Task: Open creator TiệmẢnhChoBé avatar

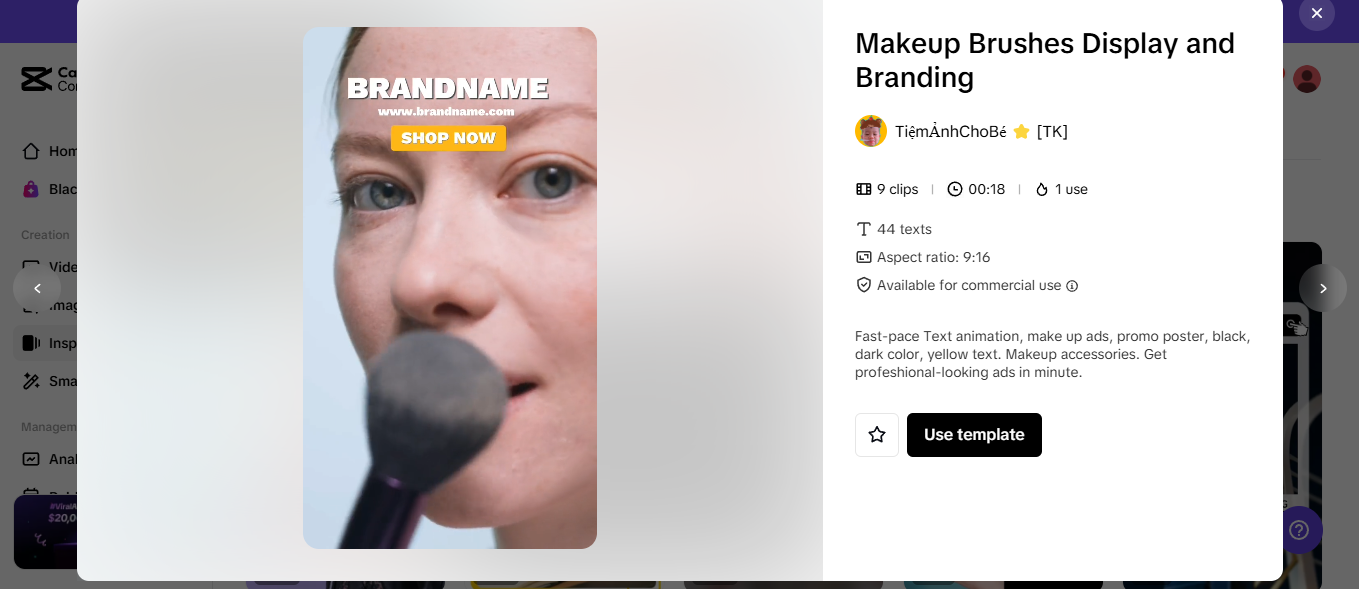Action: (871, 131)
